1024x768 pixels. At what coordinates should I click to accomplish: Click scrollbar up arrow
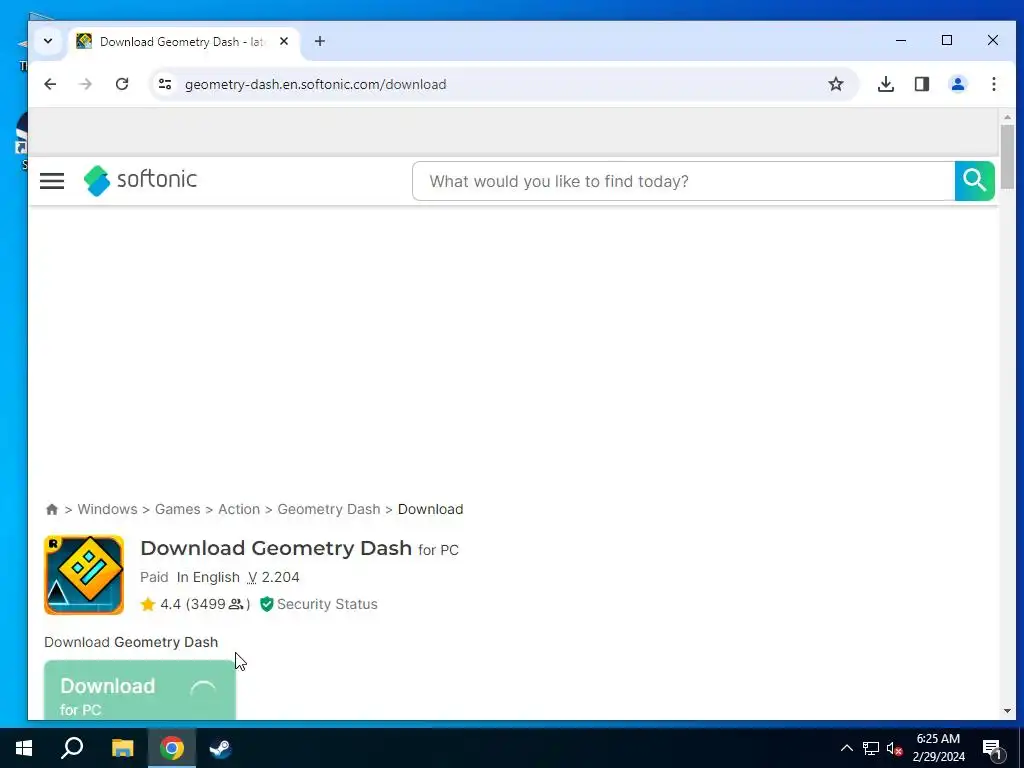click(x=1007, y=117)
